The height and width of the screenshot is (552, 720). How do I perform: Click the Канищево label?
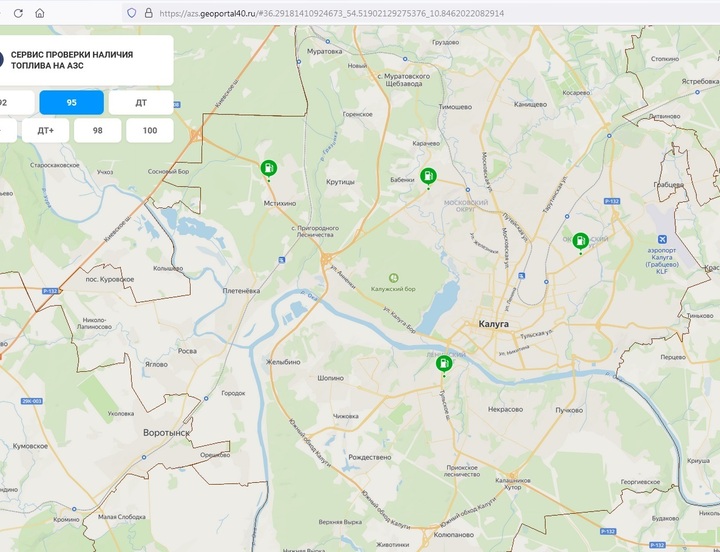(530, 104)
